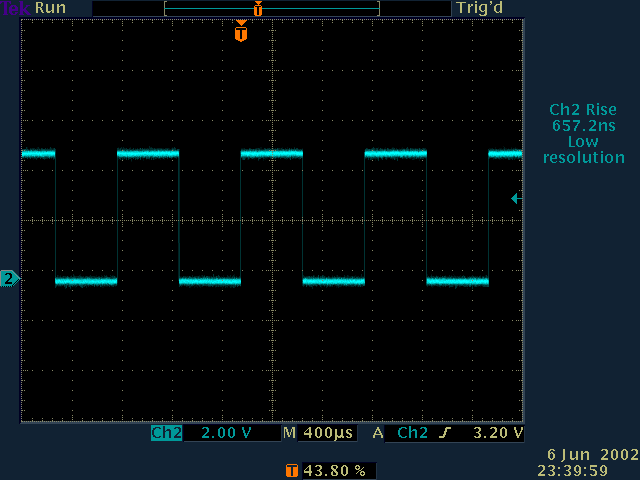
Task: Click the channel 2 ground reference marker
Action: click(10, 278)
